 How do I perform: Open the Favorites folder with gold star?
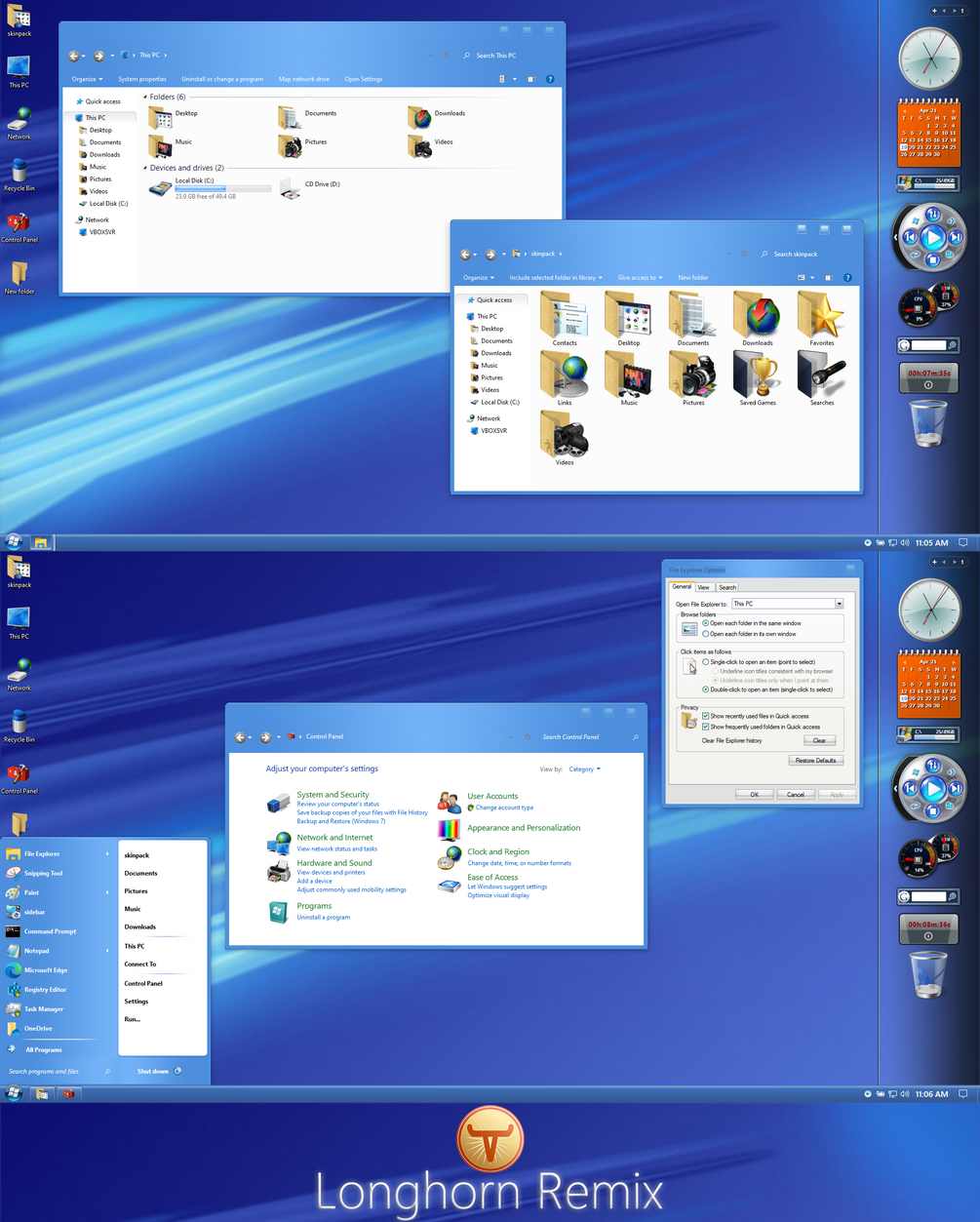coord(822,319)
